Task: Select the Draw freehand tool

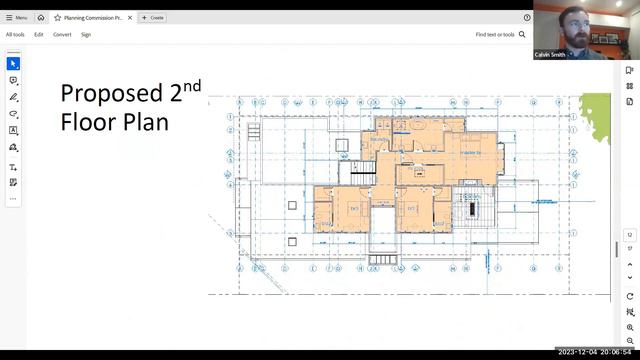Action: click(13, 114)
